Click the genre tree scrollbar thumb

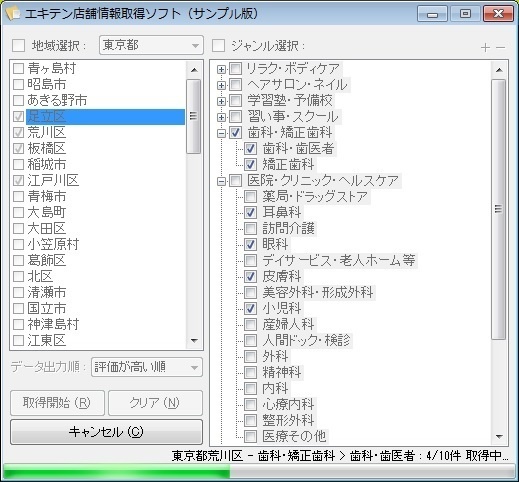pos(499,209)
